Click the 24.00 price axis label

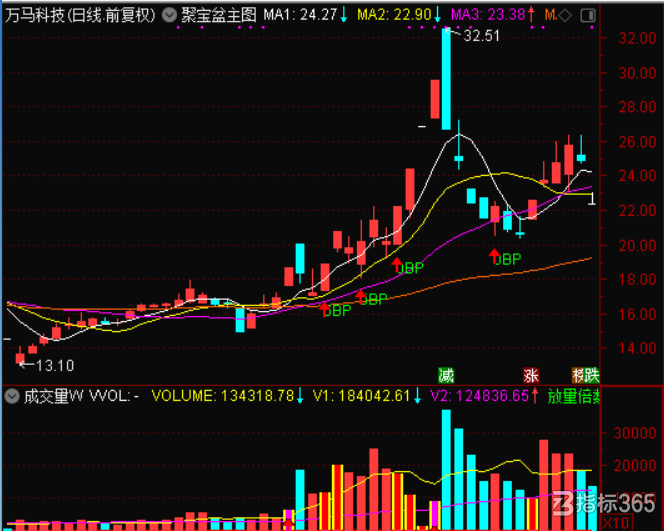click(637, 176)
